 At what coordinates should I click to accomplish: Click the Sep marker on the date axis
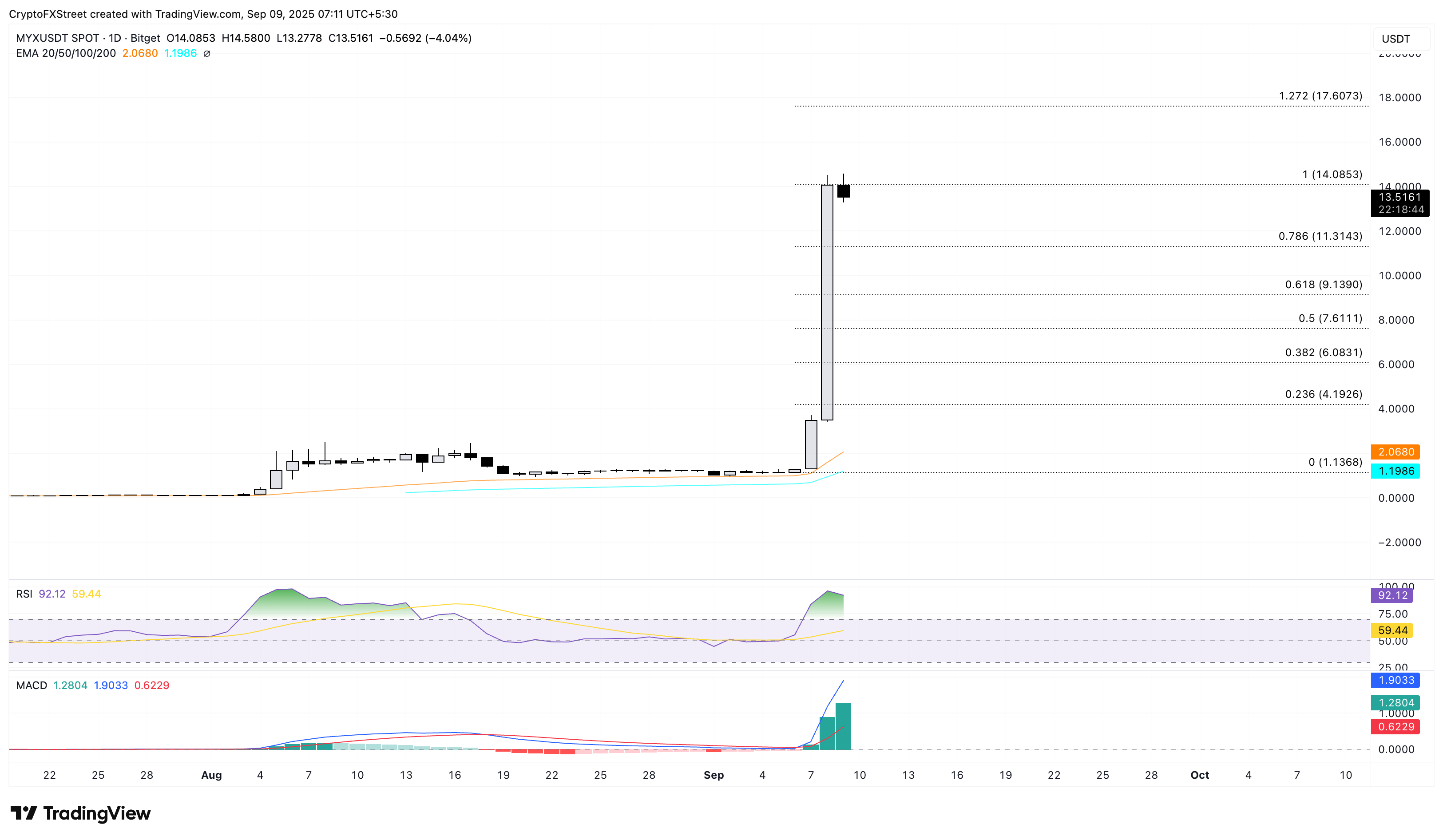point(714,775)
